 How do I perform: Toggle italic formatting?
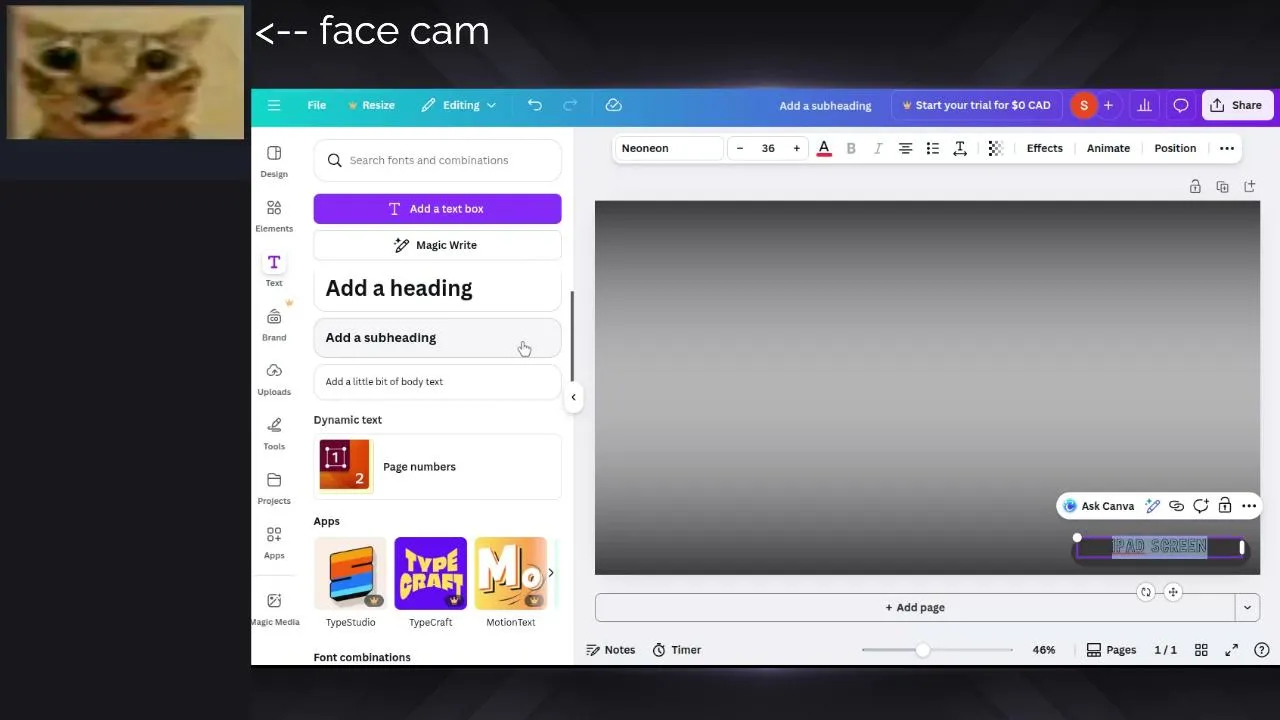[878, 148]
